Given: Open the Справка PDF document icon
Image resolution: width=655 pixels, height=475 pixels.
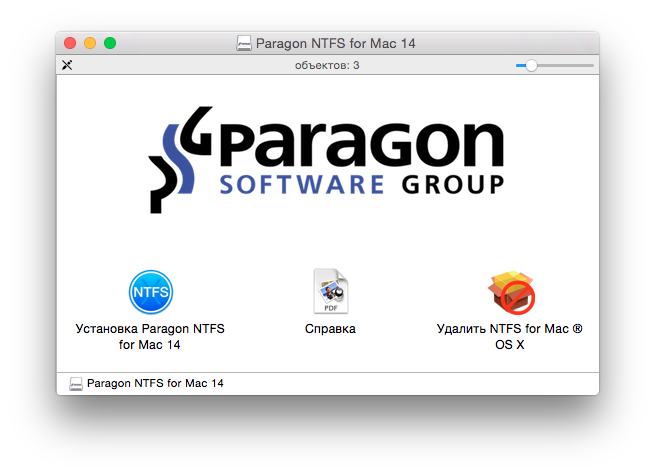Looking at the screenshot, I should [x=330, y=291].
